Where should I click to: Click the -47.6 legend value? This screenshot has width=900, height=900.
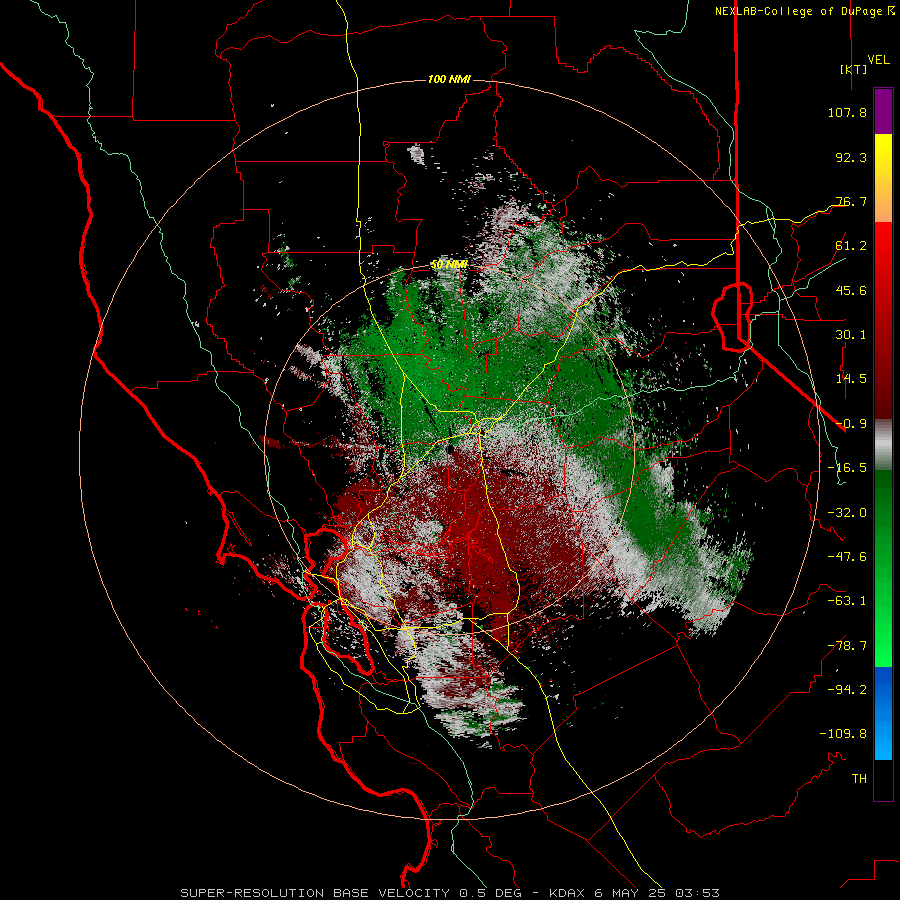click(847, 557)
